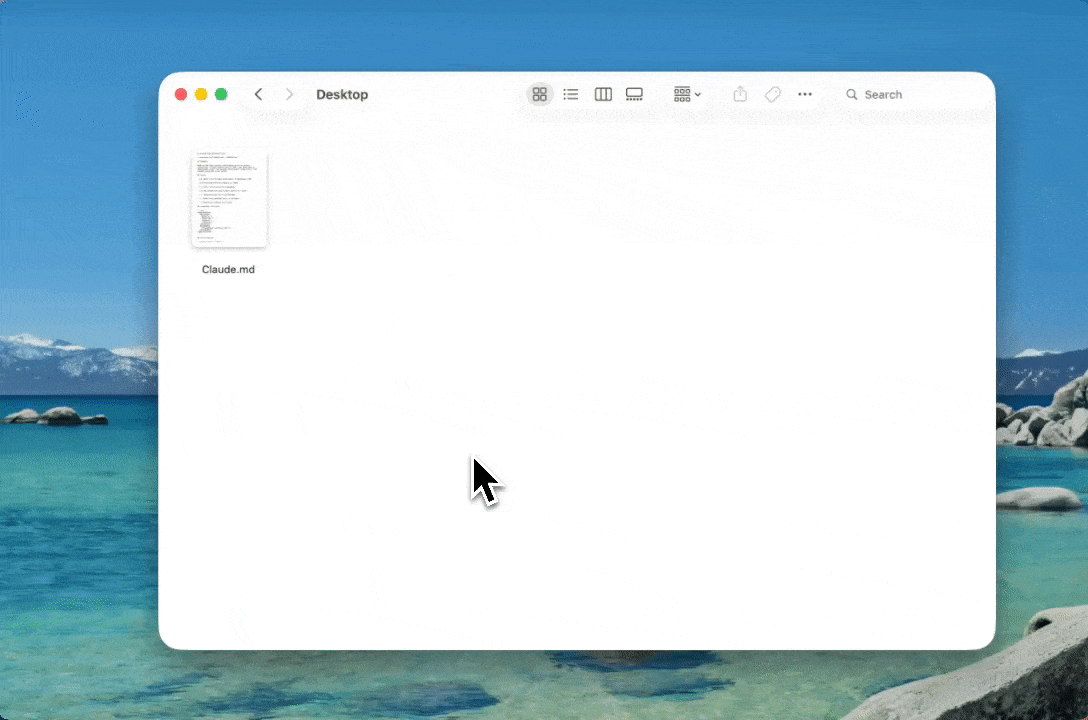Open the More actions ellipsis menu
The height and width of the screenshot is (720, 1088).
[805, 94]
